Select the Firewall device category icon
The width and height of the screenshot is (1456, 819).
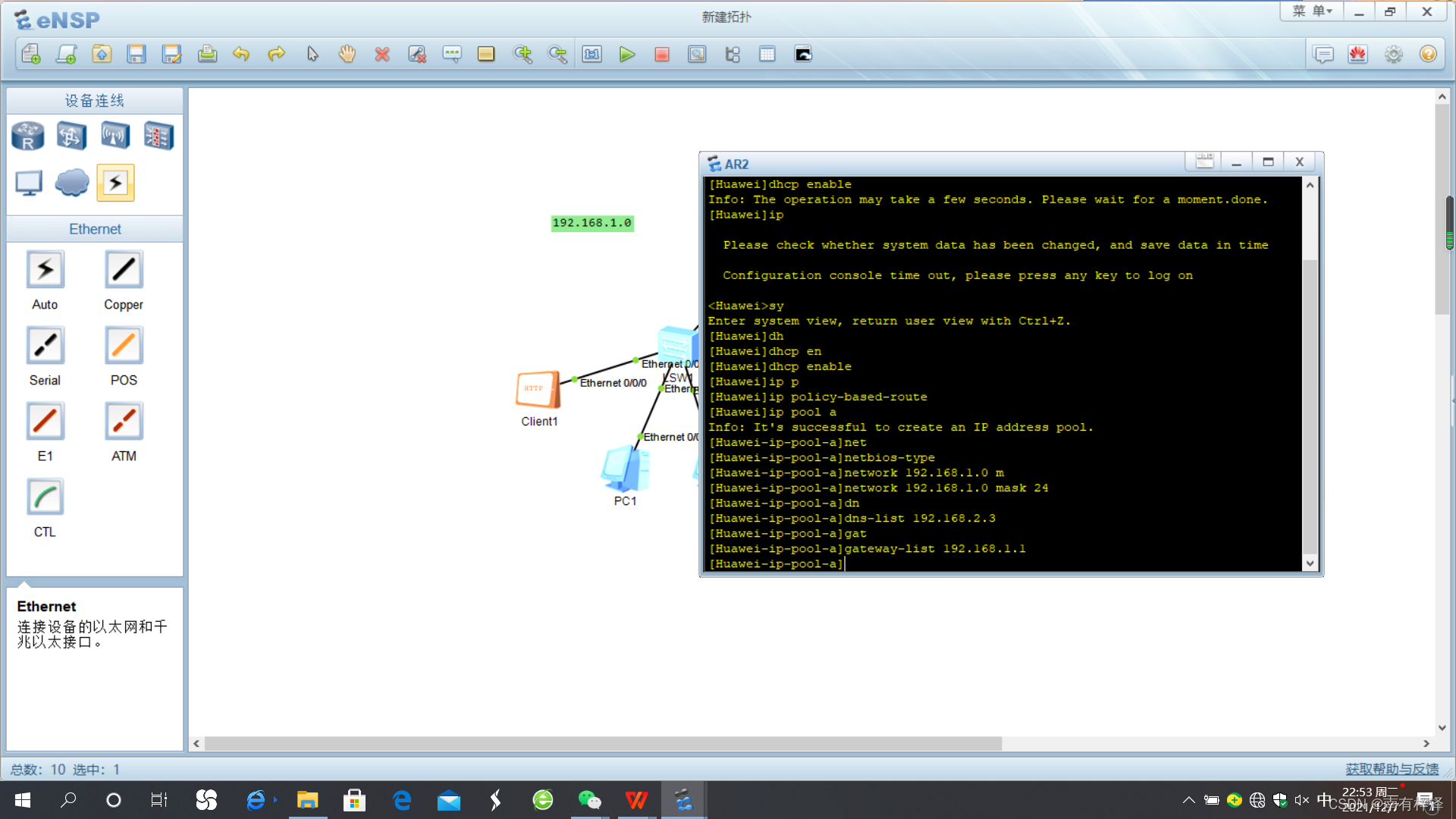click(158, 136)
